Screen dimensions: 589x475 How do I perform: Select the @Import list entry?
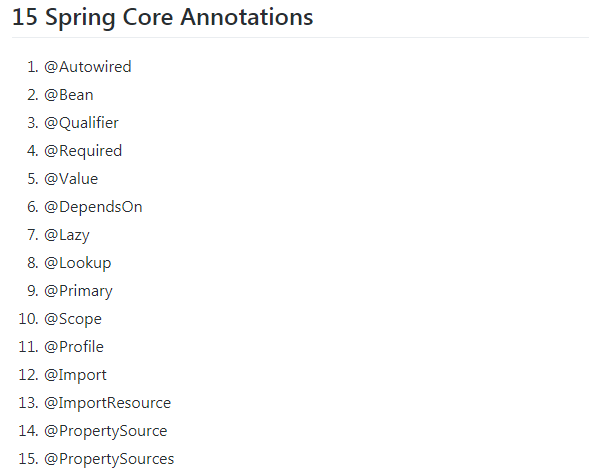[75, 375]
